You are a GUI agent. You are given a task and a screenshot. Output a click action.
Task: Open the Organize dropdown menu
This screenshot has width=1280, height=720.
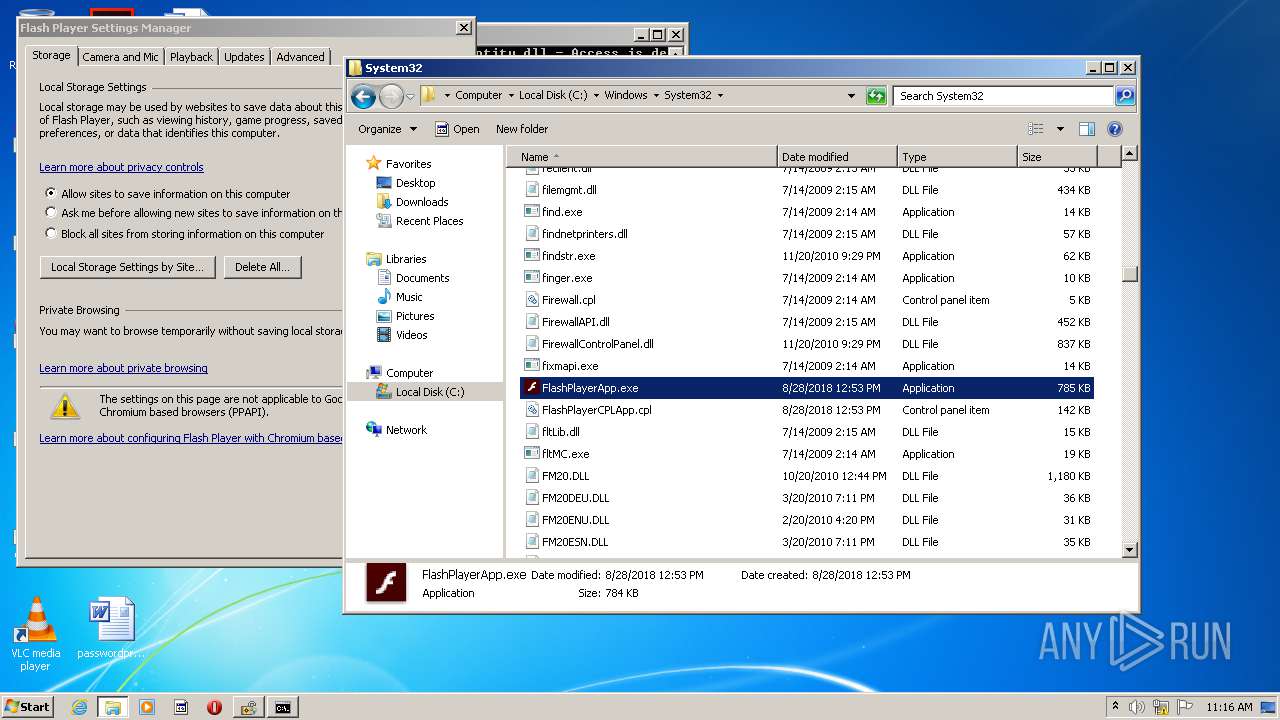pos(387,129)
